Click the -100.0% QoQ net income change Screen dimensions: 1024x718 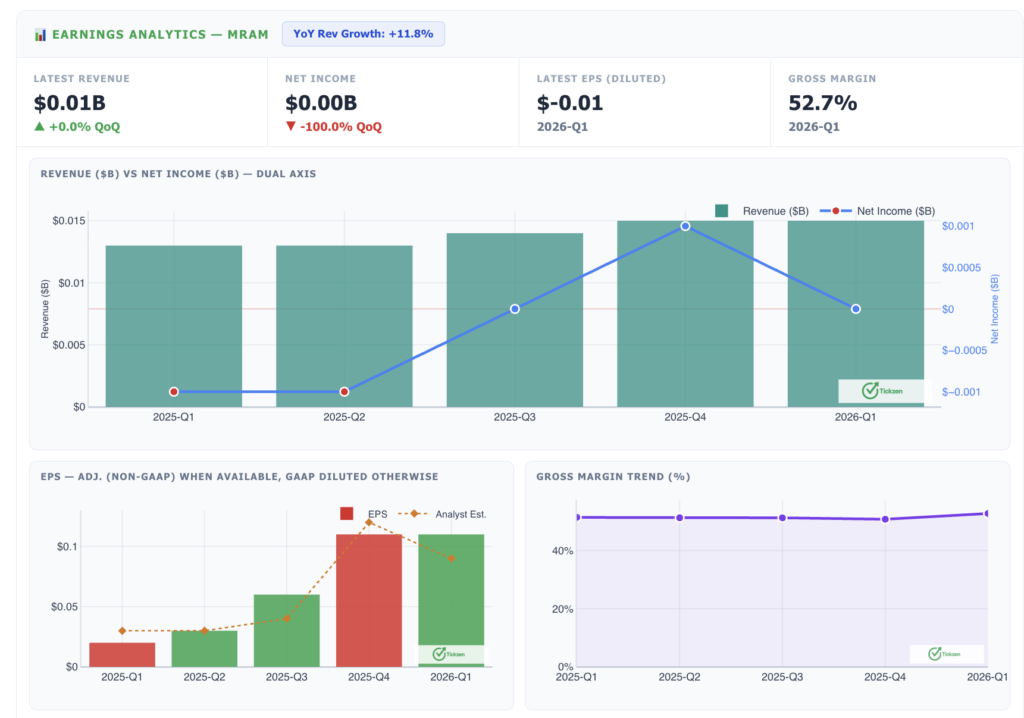coord(334,127)
